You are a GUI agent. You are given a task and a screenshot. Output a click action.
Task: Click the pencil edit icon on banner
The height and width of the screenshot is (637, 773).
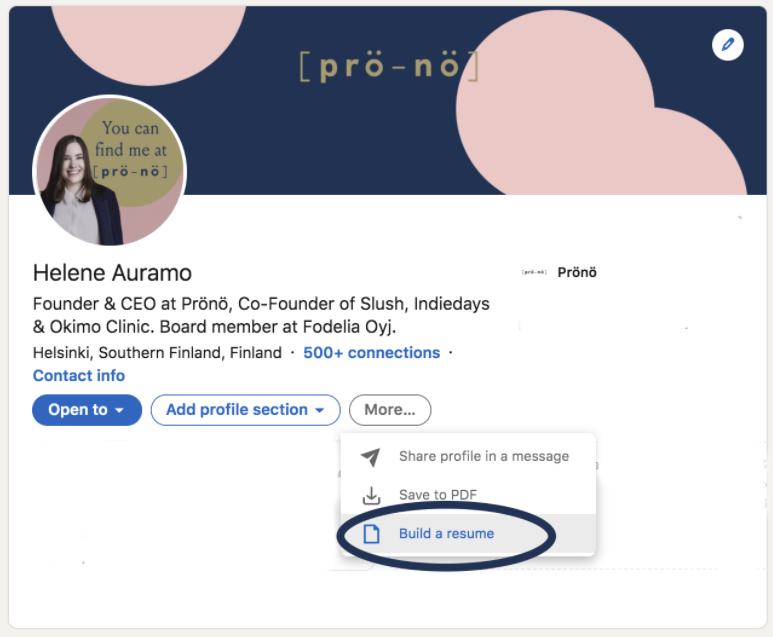728,45
